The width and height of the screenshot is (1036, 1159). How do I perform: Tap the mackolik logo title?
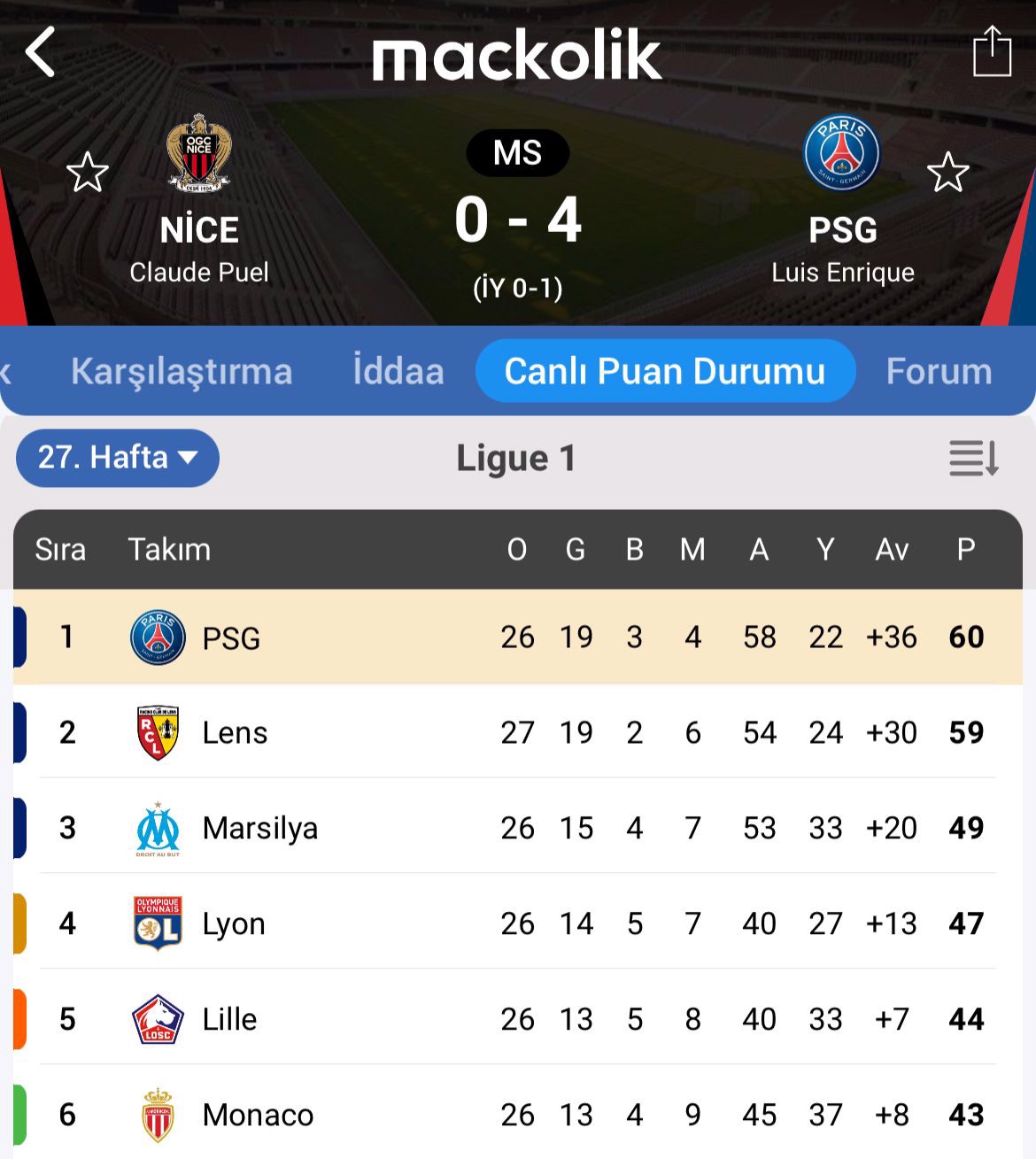(x=517, y=55)
